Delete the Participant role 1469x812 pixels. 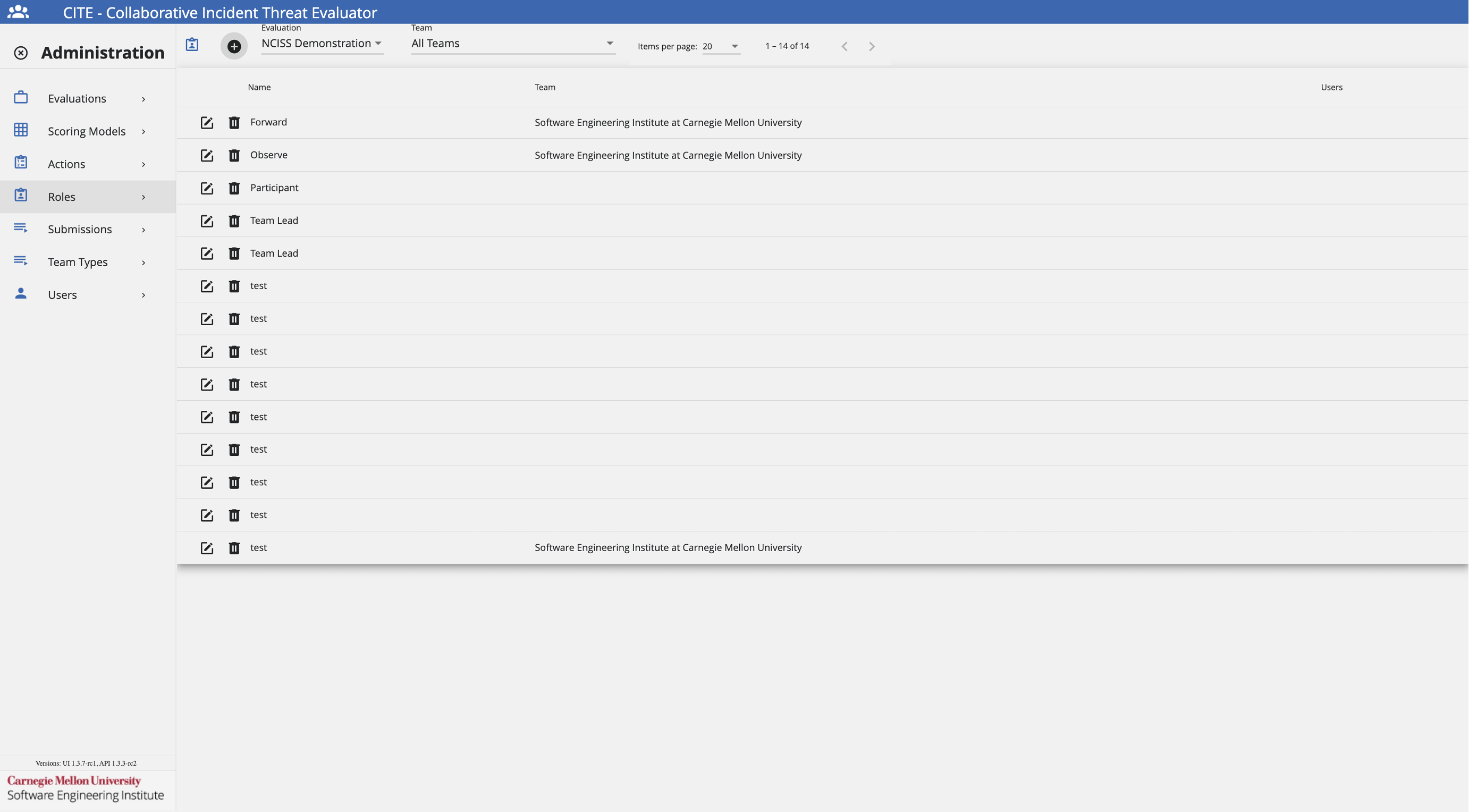[234, 188]
